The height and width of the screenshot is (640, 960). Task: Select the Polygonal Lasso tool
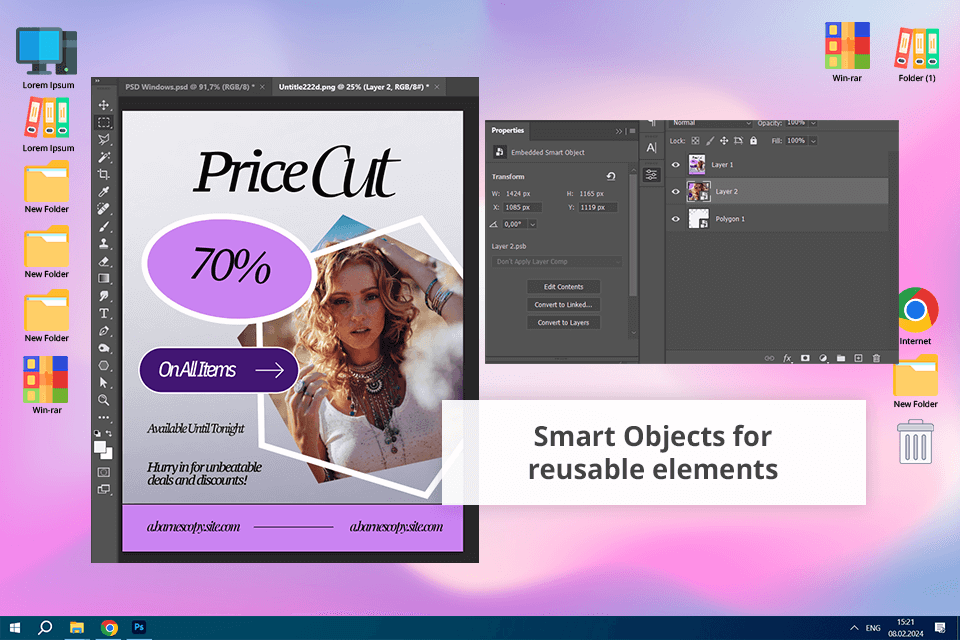point(103,140)
